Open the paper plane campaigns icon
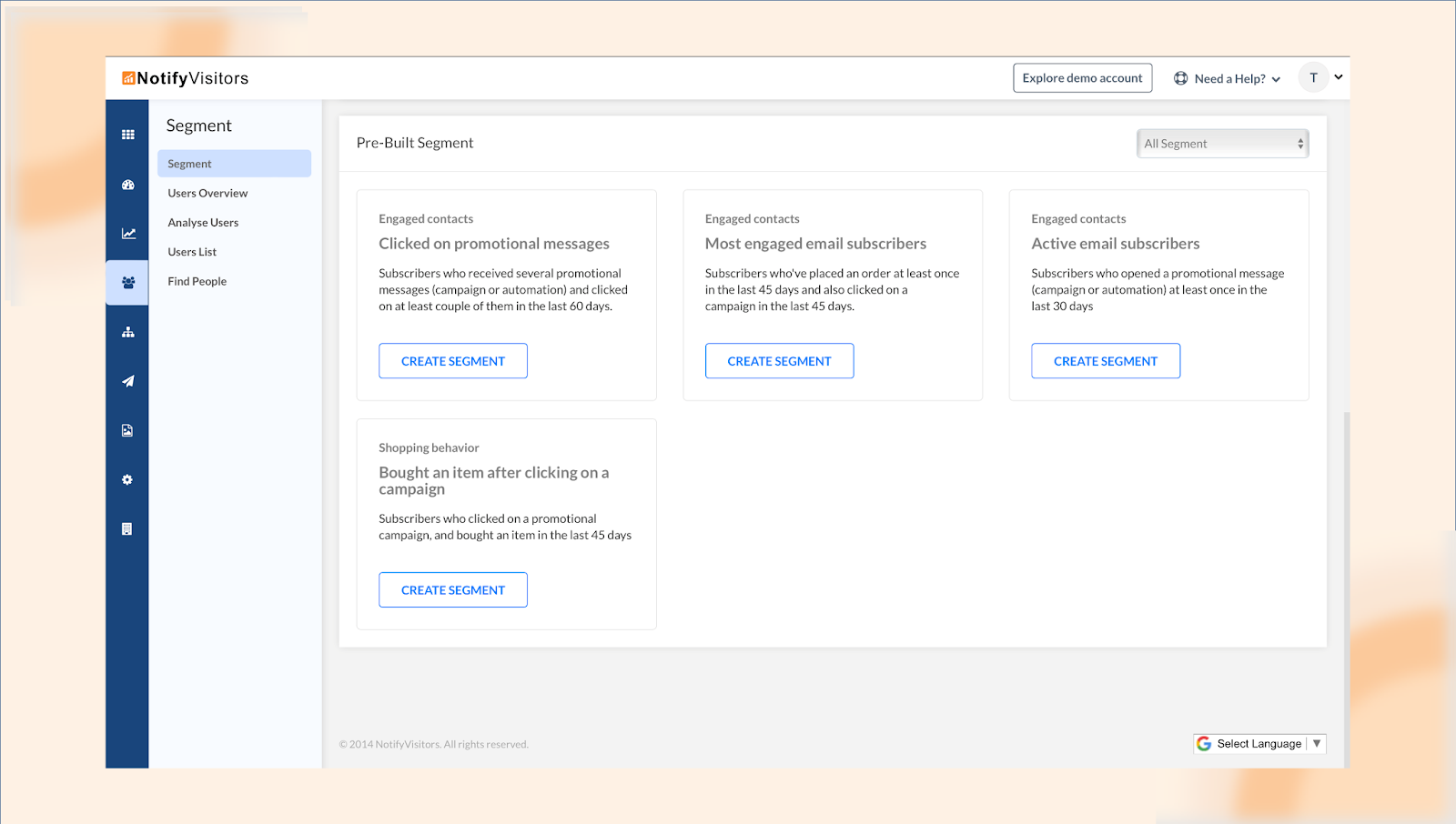Image resolution: width=1456 pixels, height=824 pixels. (127, 381)
